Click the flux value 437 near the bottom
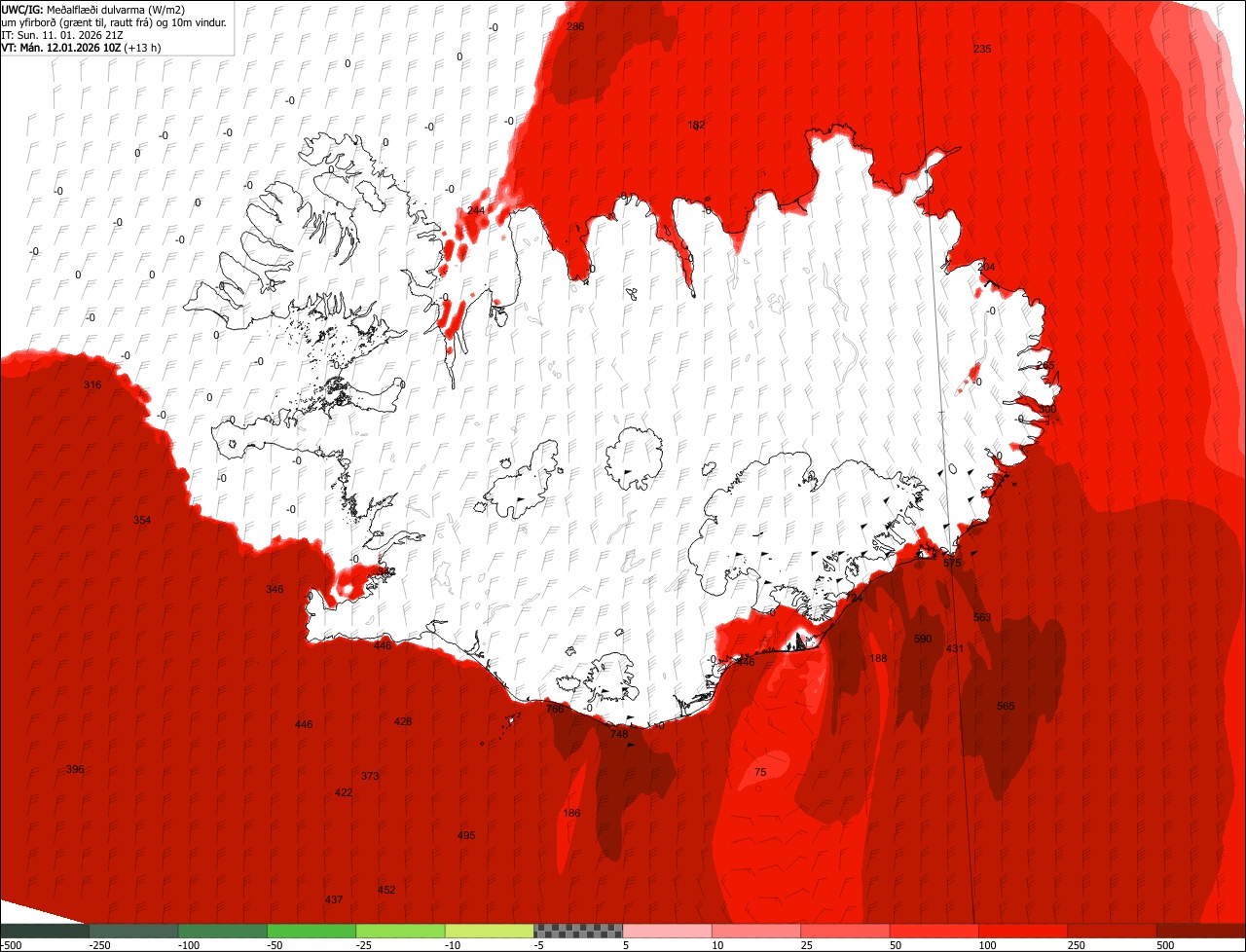1246x952 pixels. (334, 899)
